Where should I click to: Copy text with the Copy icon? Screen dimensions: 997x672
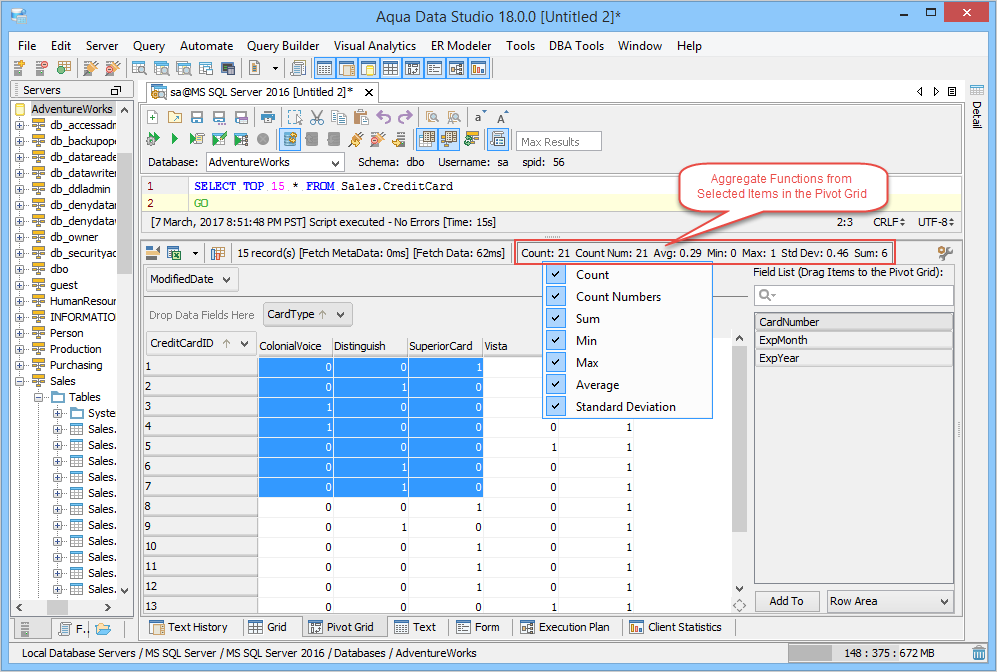point(339,118)
